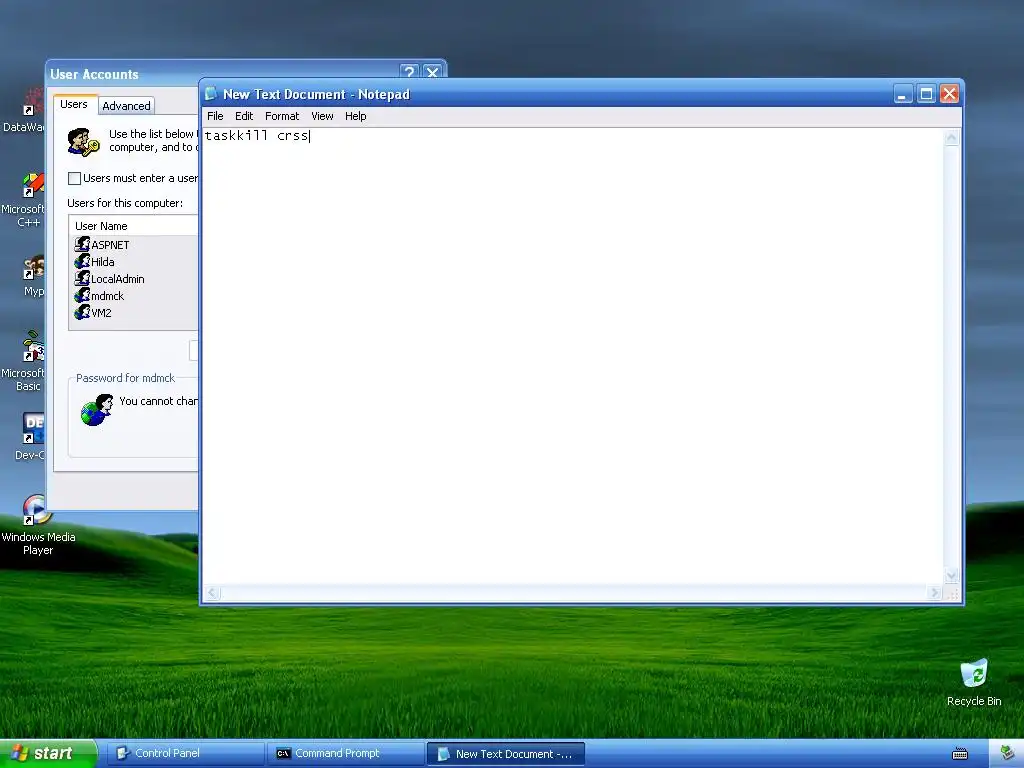Click Notepad vertical scrollbar up arrow
1024x768 pixels.
[952, 138]
